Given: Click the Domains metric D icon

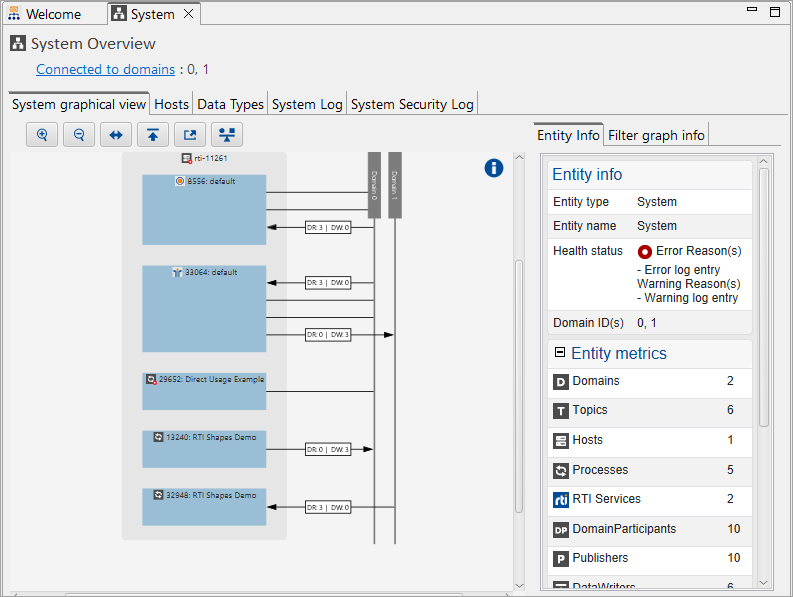Looking at the screenshot, I should coord(560,382).
